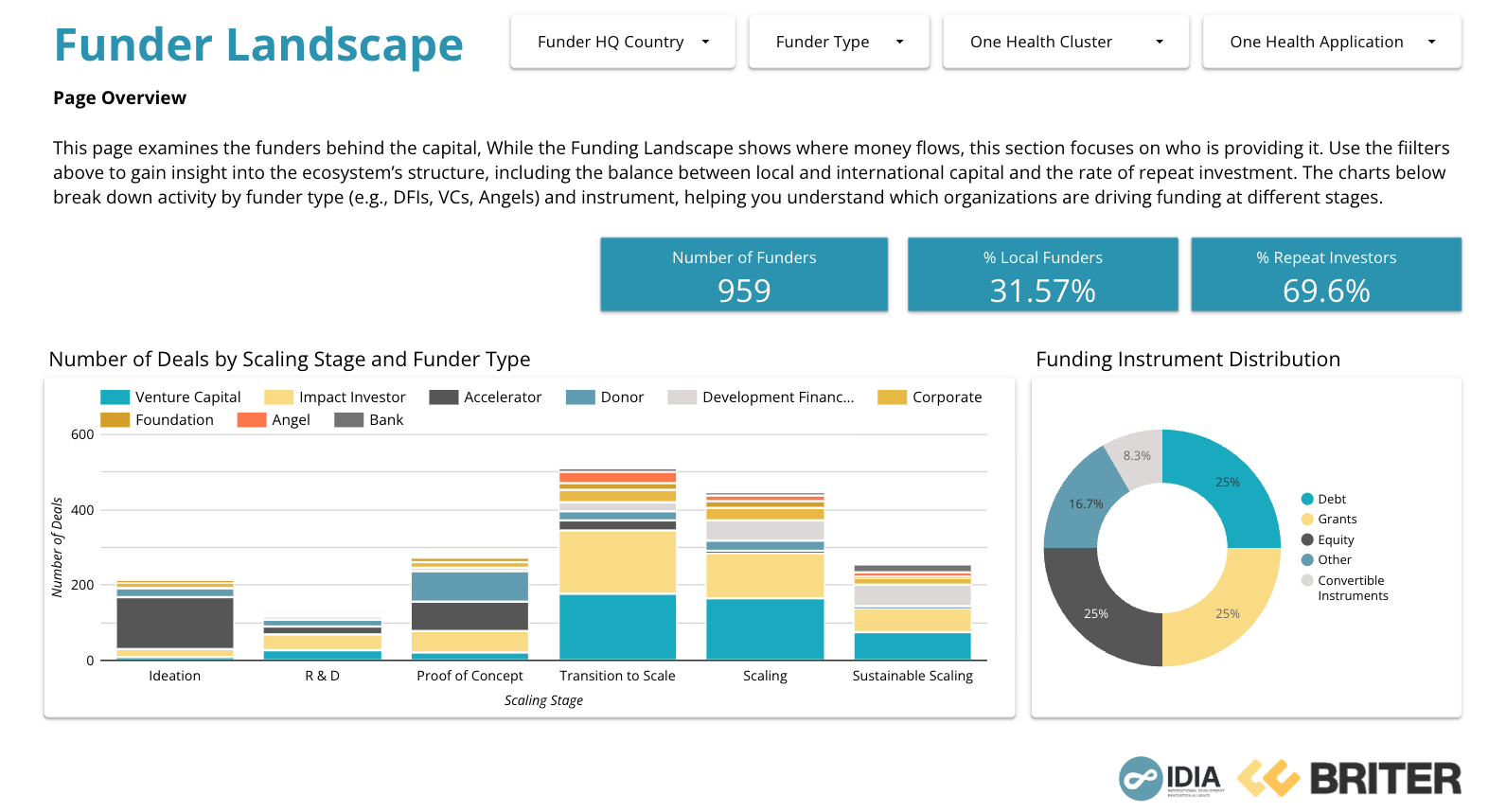Click the Venture Capital legend swatch
This screenshot has width=1506, height=812.
coord(115,397)
